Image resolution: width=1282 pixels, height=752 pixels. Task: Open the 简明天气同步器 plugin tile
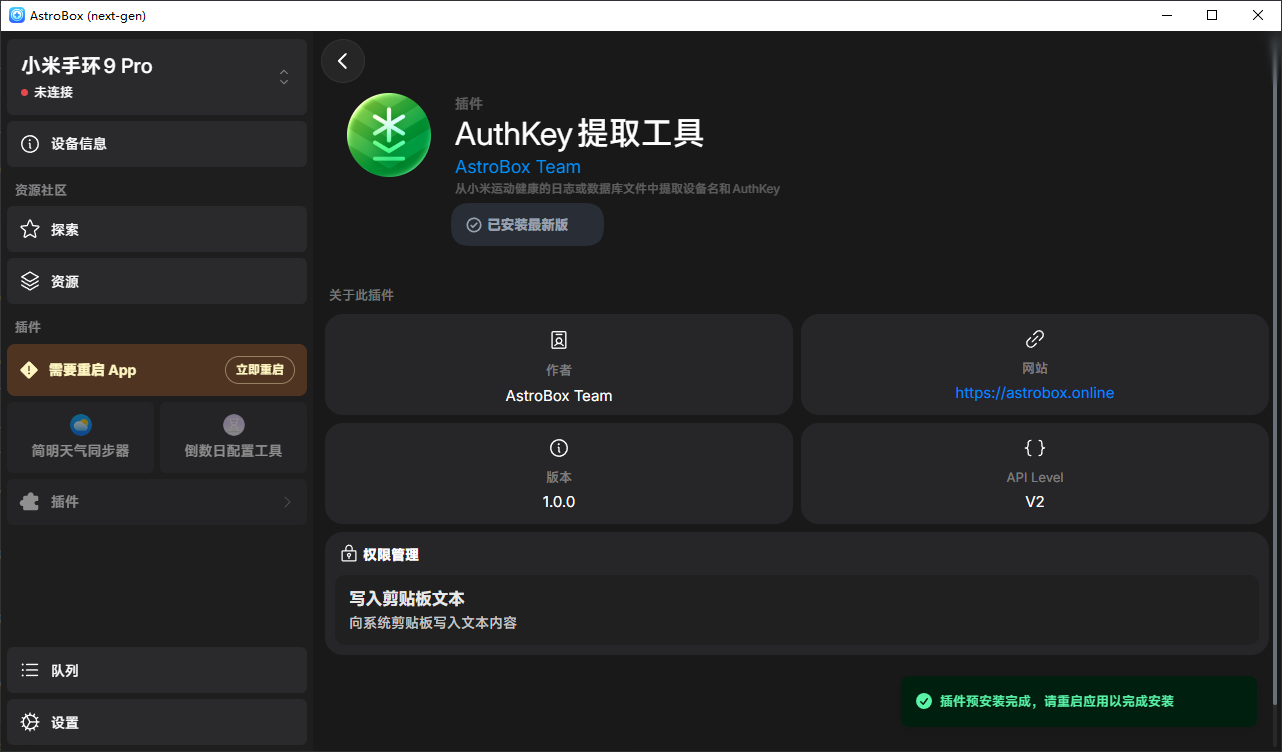[x=81, y=438]
